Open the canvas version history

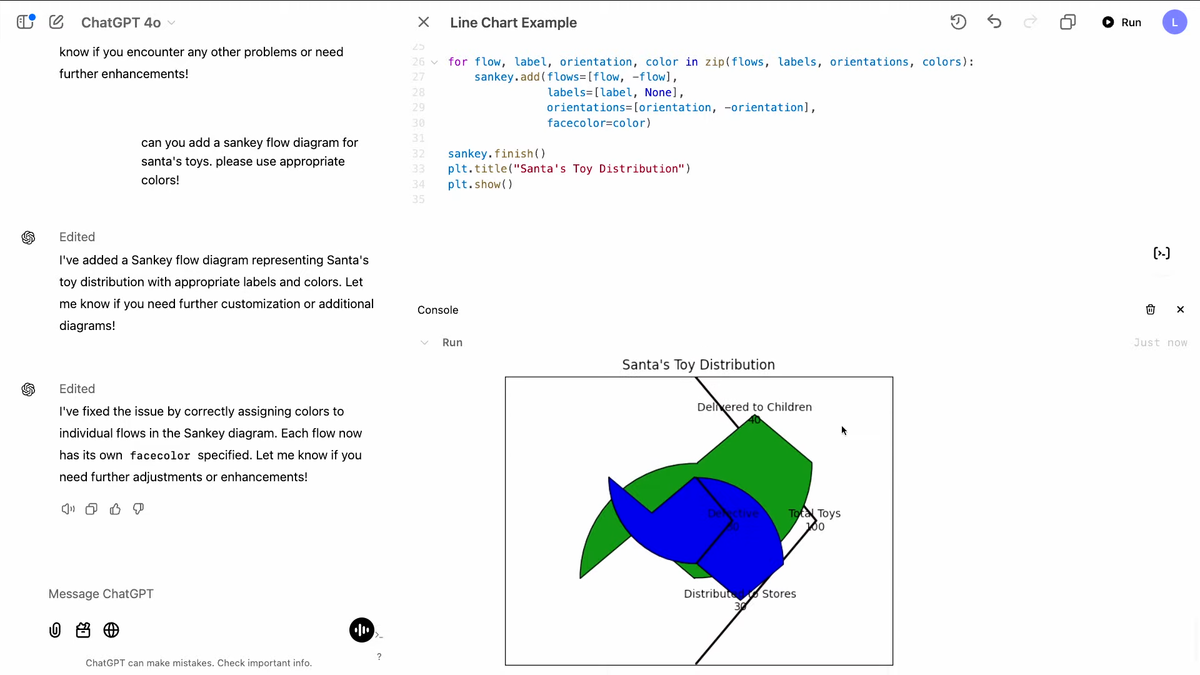tap(957, 21)
